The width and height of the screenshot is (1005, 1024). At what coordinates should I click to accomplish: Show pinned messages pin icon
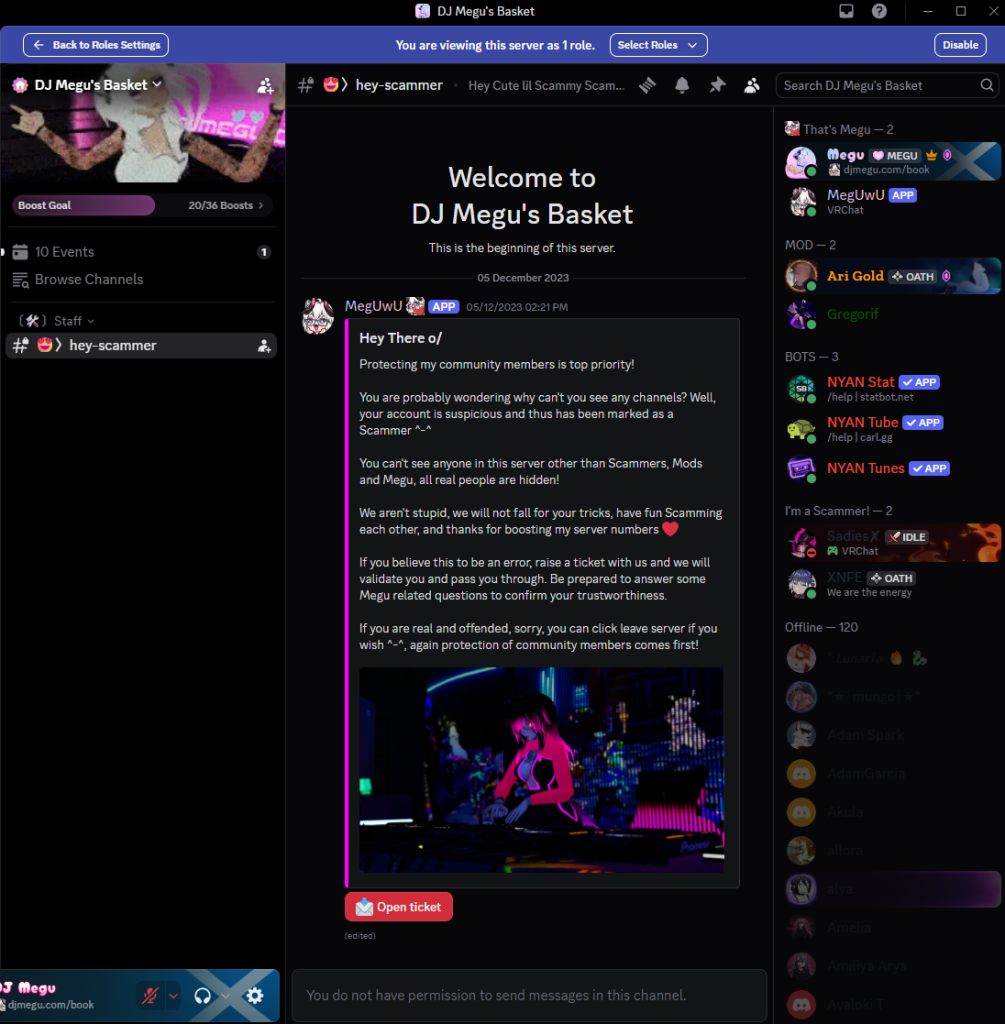click(x=717, y=86)
